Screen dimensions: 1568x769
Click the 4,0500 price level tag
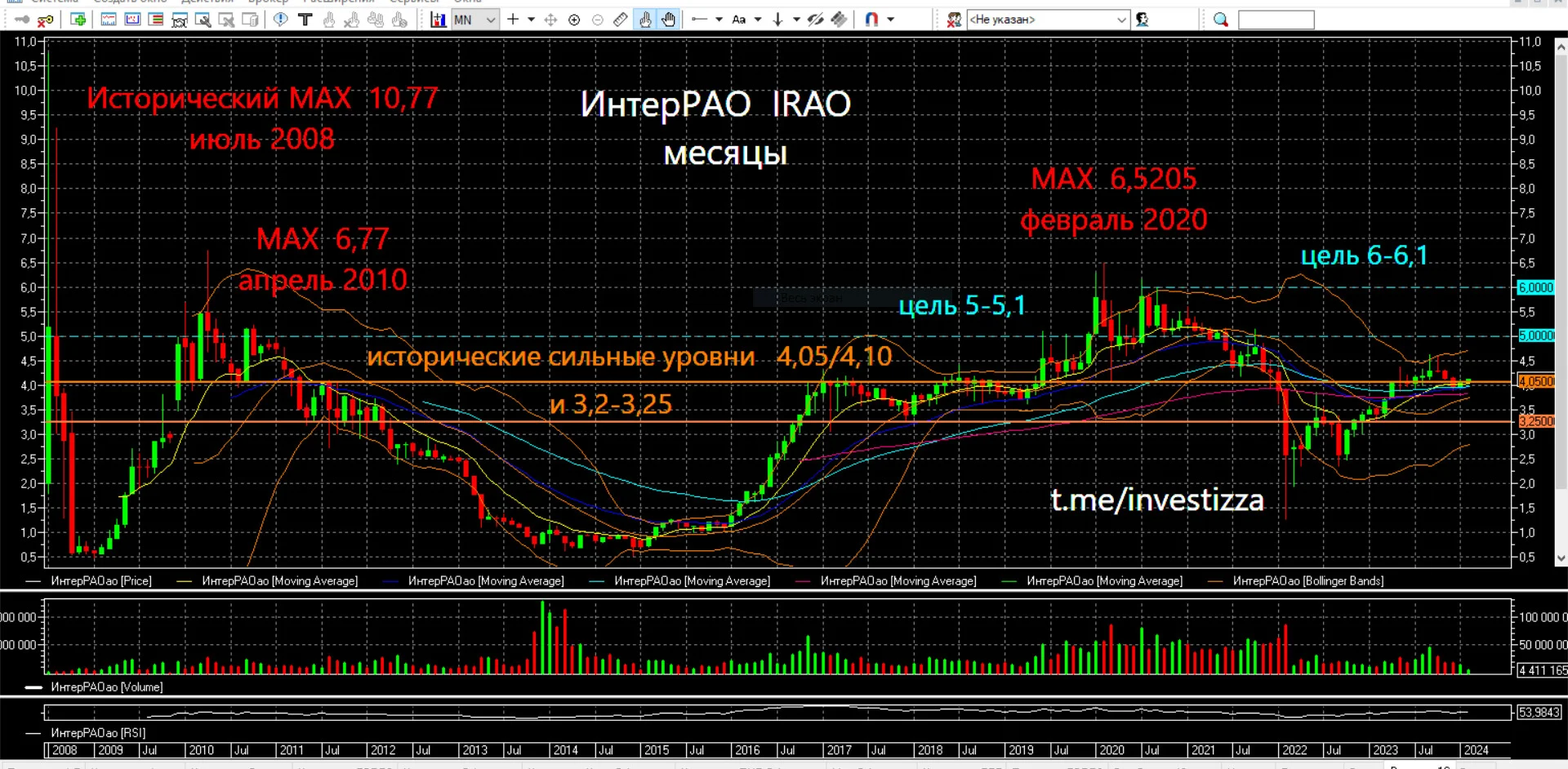(1535, 381)
